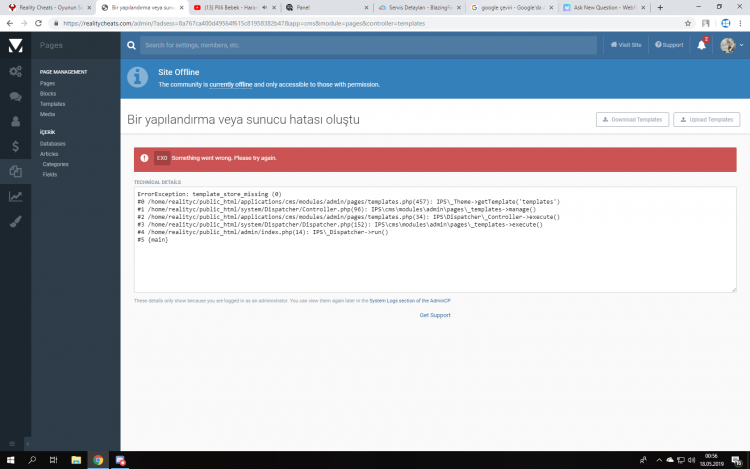Click the Download Templates button
The height and width of the screenshot is (469, 750).
pos(632,119)
